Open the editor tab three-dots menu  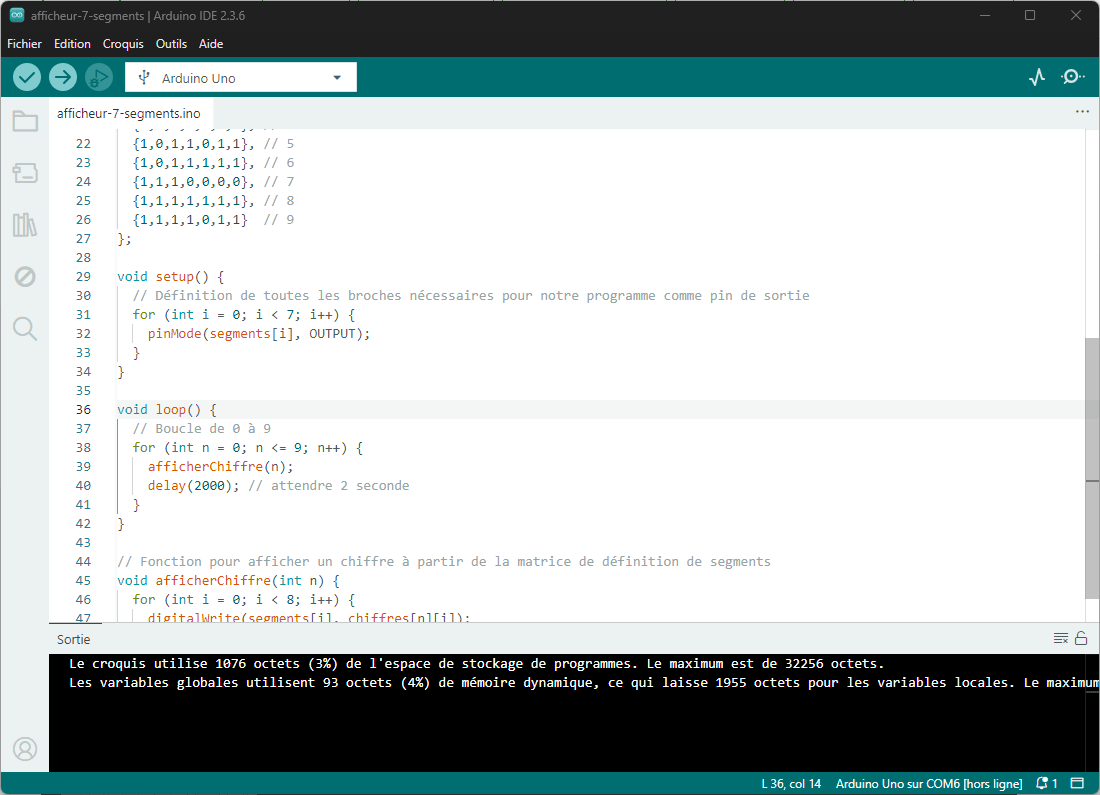(1082, 112)
